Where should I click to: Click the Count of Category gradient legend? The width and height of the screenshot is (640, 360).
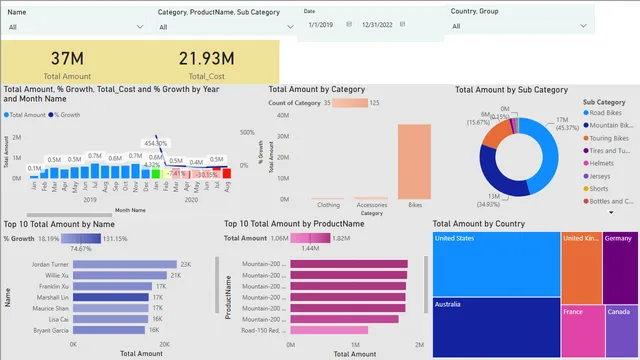350,103
